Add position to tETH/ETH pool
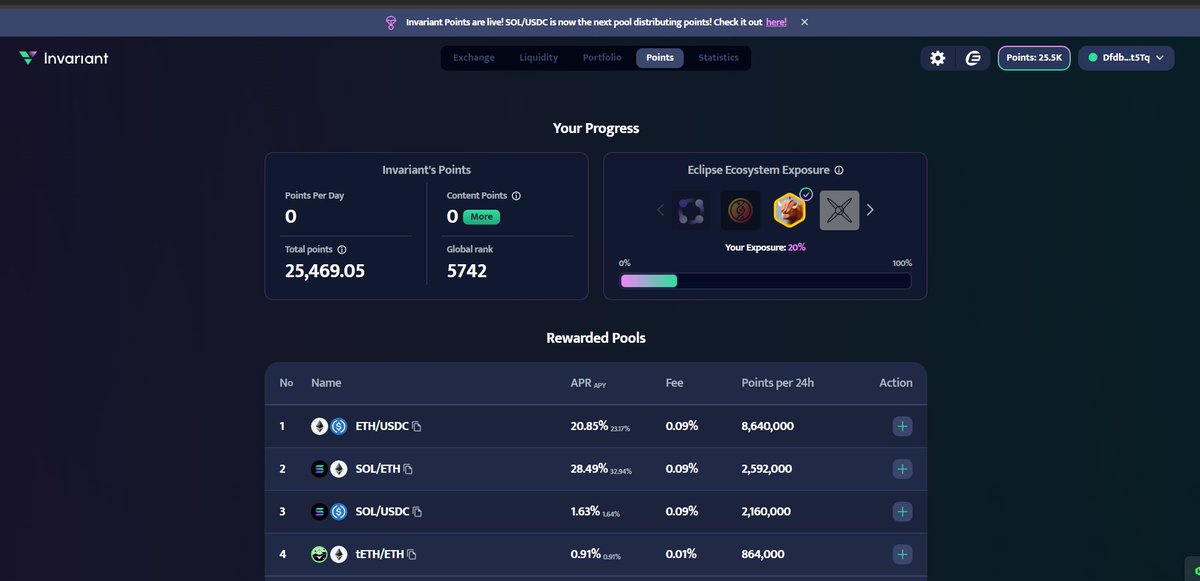This screenshot has width=1200, height=581. (x=902, y=554)
